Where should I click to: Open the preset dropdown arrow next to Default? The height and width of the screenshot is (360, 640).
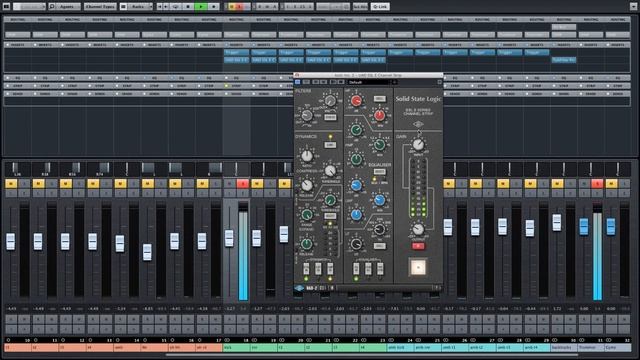click(394, 82)
